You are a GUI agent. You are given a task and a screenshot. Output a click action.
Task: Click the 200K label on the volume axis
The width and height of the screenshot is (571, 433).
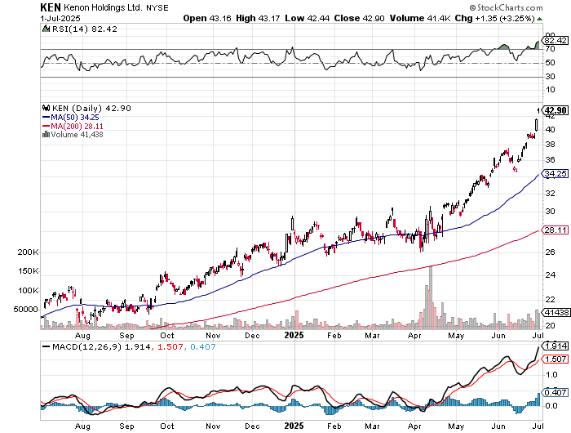tap(28, 252)
